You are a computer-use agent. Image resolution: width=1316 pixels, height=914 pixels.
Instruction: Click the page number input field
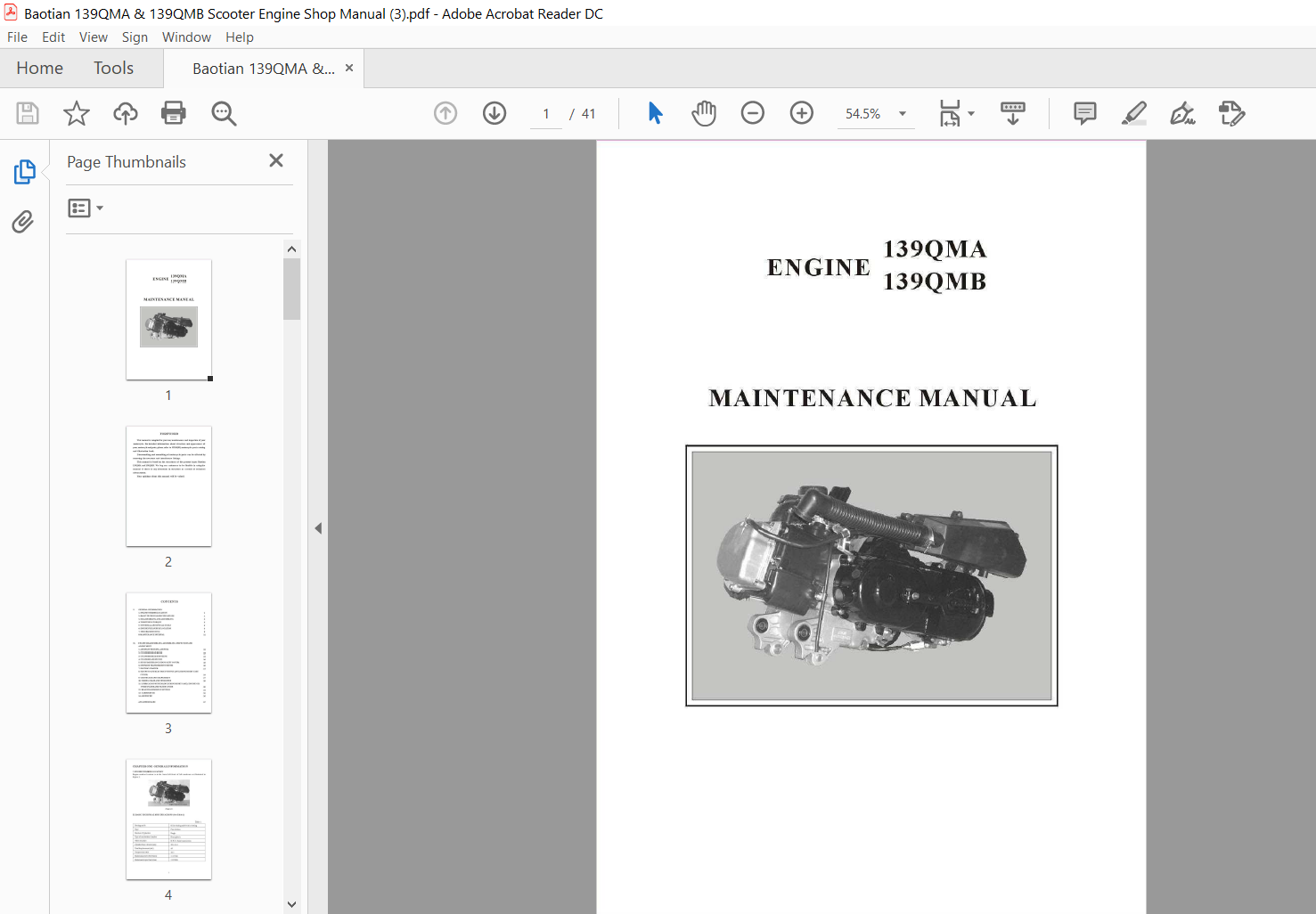click(x=546, y=114)
